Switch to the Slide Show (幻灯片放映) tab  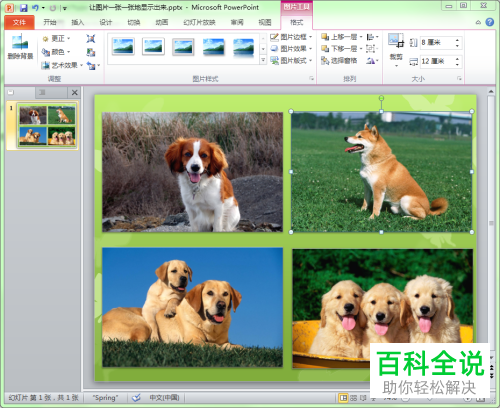click(x=199, y=22)
